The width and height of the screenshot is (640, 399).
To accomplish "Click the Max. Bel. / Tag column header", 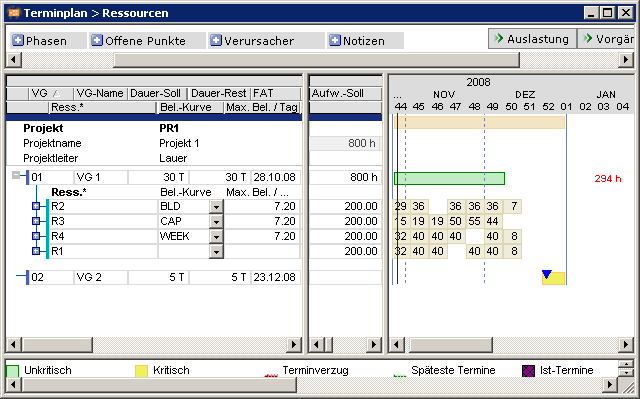I will (262, 107).
